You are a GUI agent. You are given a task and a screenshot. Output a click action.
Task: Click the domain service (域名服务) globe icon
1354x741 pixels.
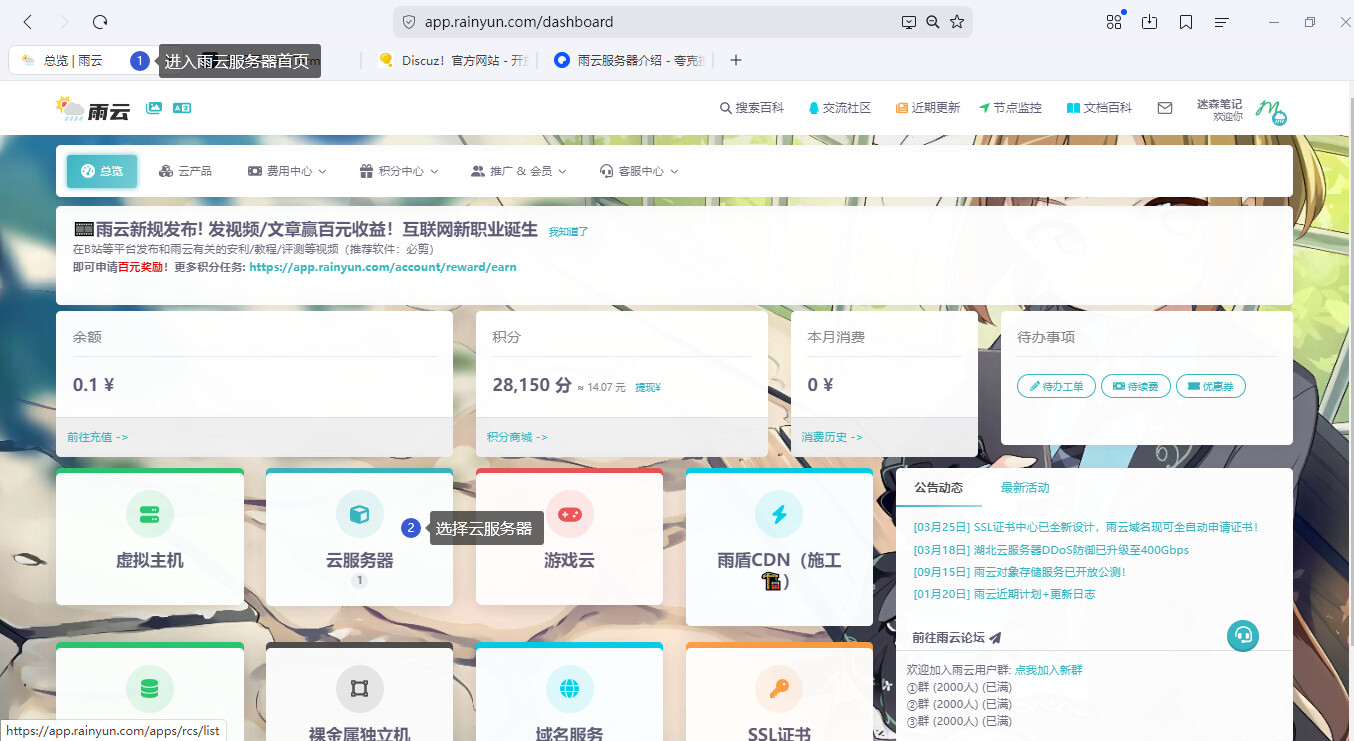(569, 689)
